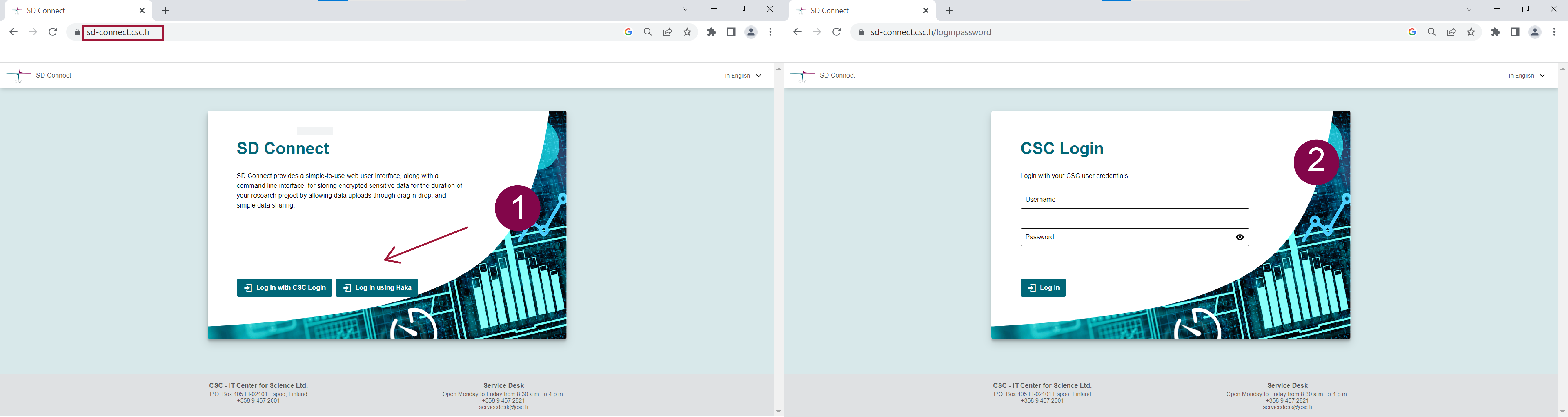Open new tab in left browser window
The width and height of the screenshot is (1568, 417).
click(165, 10)
